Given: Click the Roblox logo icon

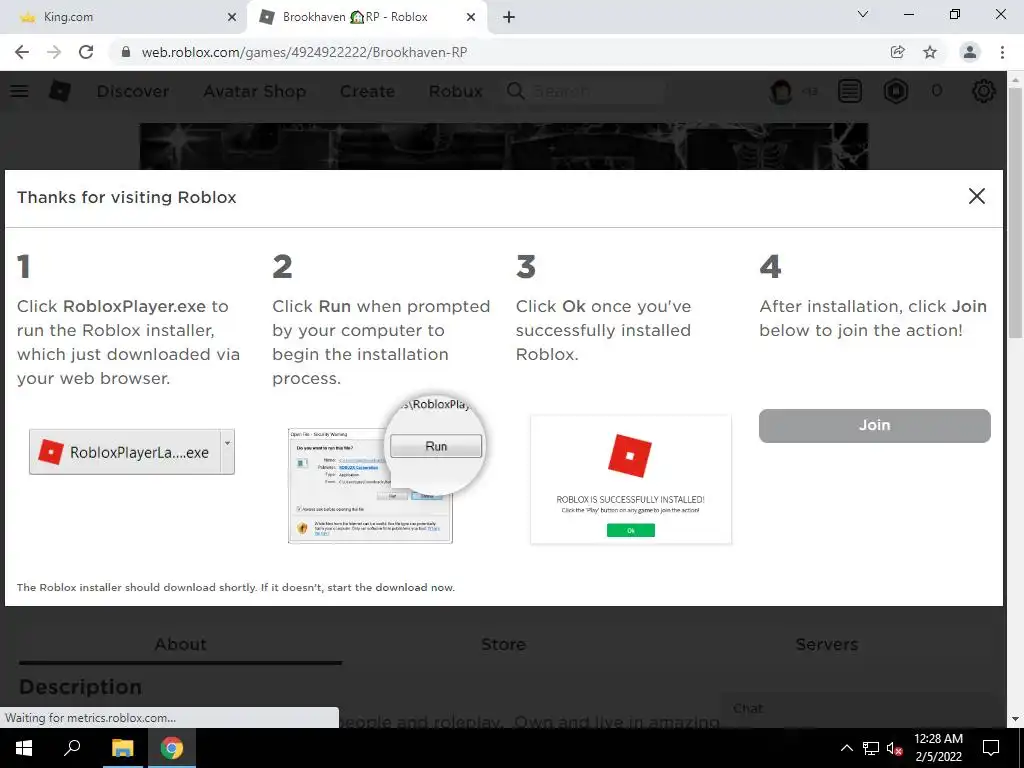Looking at the screenshot, I should pyautogui.click(x=59, y=91).
